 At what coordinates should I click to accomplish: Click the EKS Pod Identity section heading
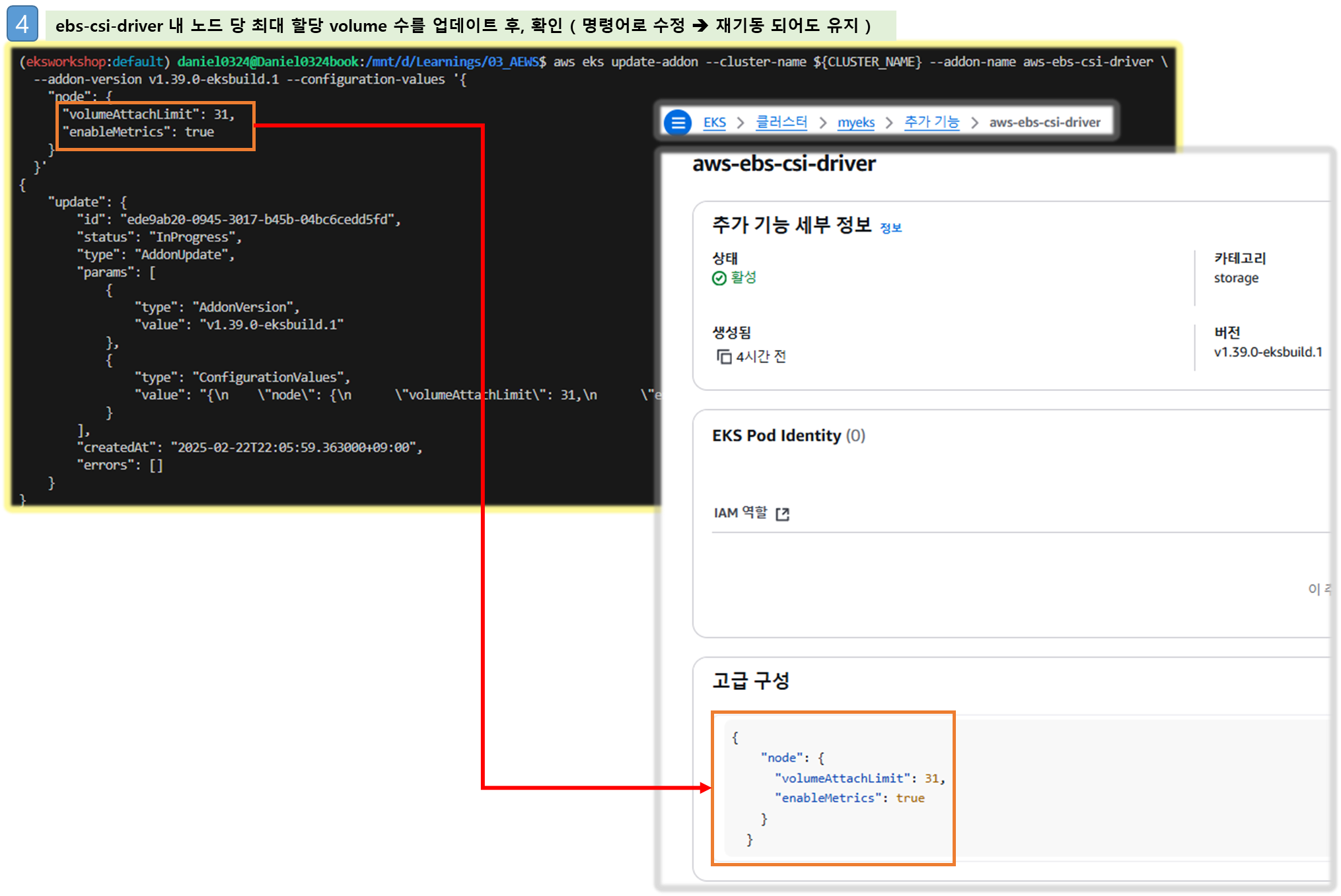pyautogui.click(x=776, y=436)
